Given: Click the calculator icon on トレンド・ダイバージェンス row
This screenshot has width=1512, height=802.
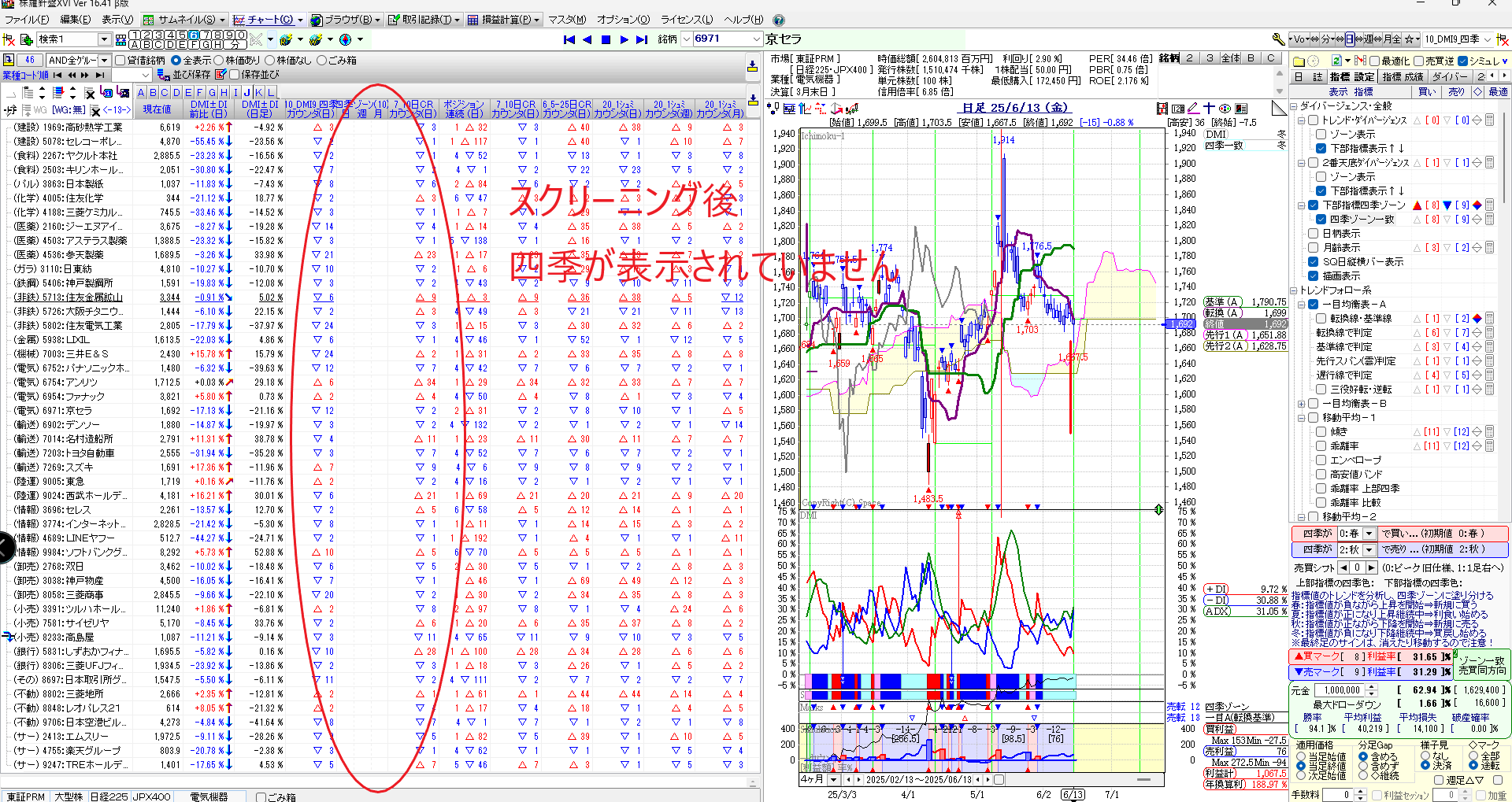Looking at the screenshot, I should (1489, 120).
